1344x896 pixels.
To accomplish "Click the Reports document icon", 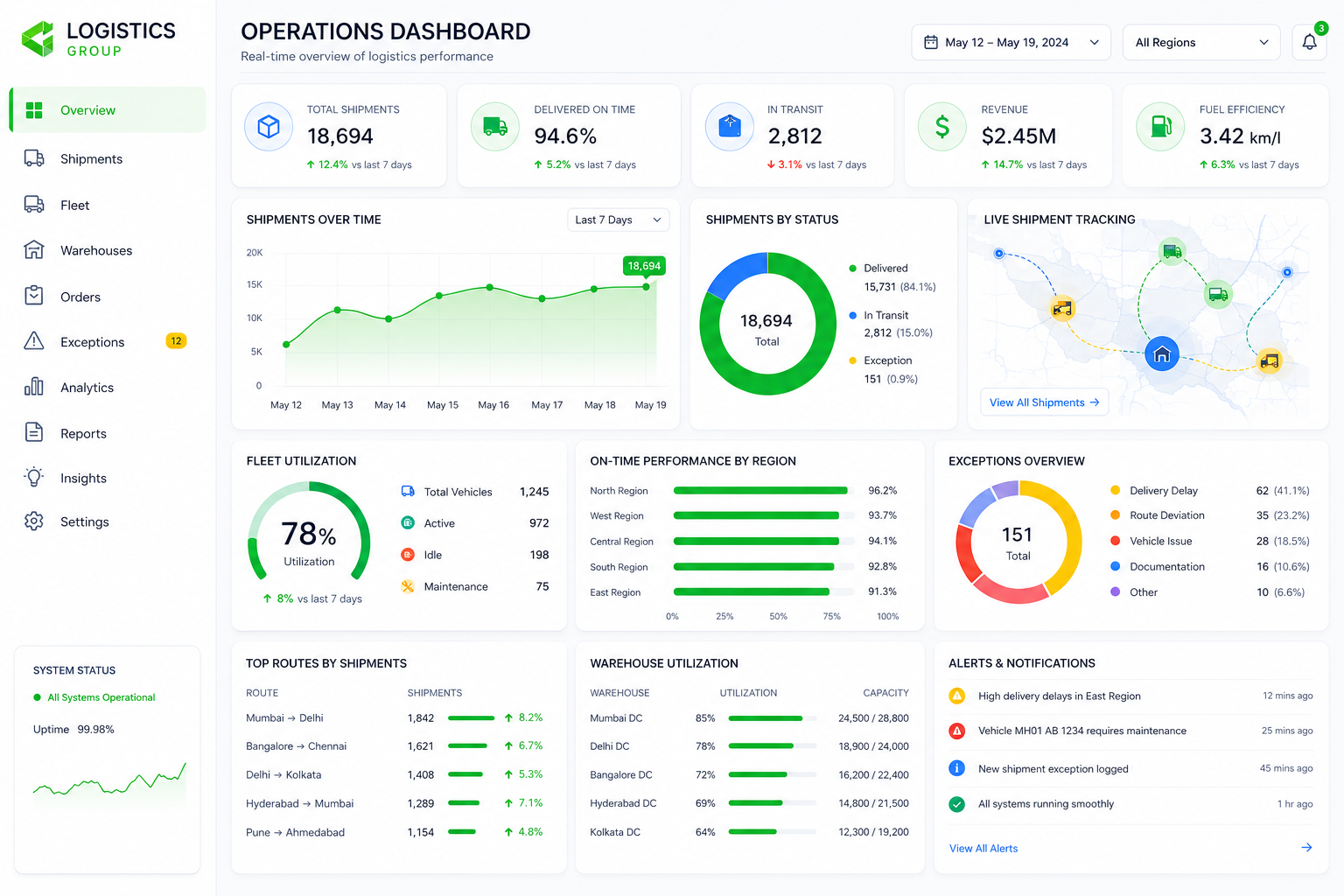I will click(34, 432).
